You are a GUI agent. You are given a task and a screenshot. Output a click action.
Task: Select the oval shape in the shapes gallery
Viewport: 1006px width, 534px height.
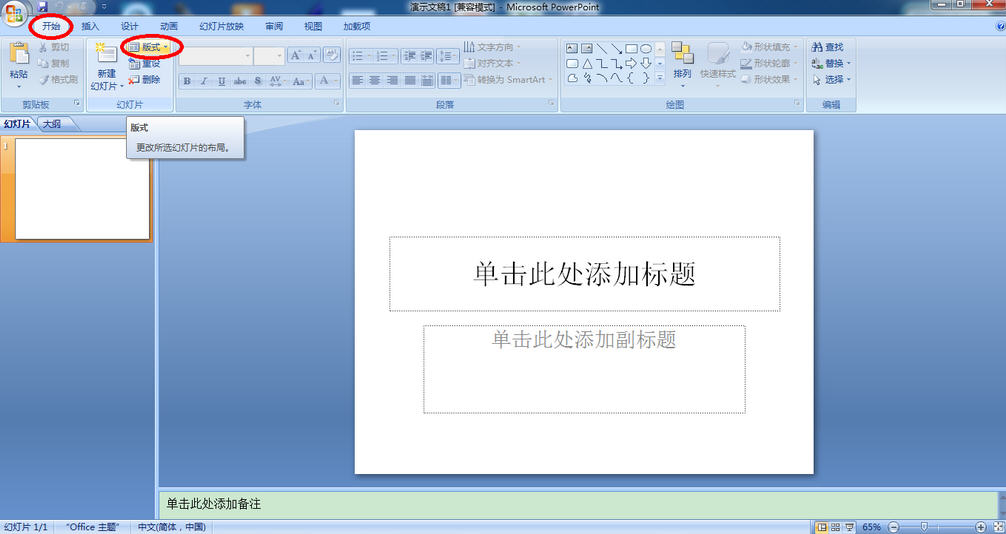646,48
